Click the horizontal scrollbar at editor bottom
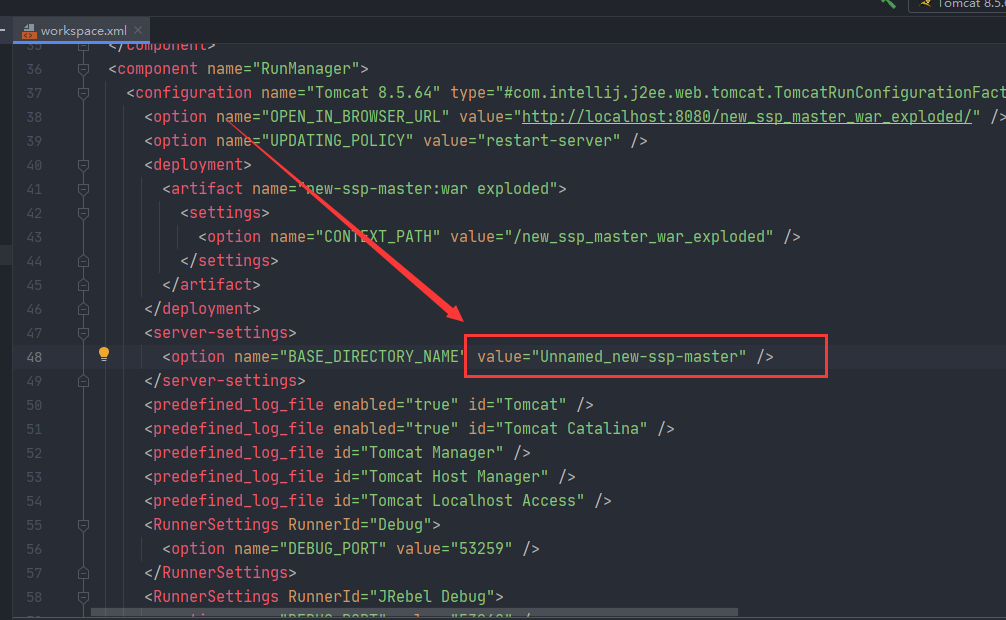 pyautogui.click(x=414, y=612)
